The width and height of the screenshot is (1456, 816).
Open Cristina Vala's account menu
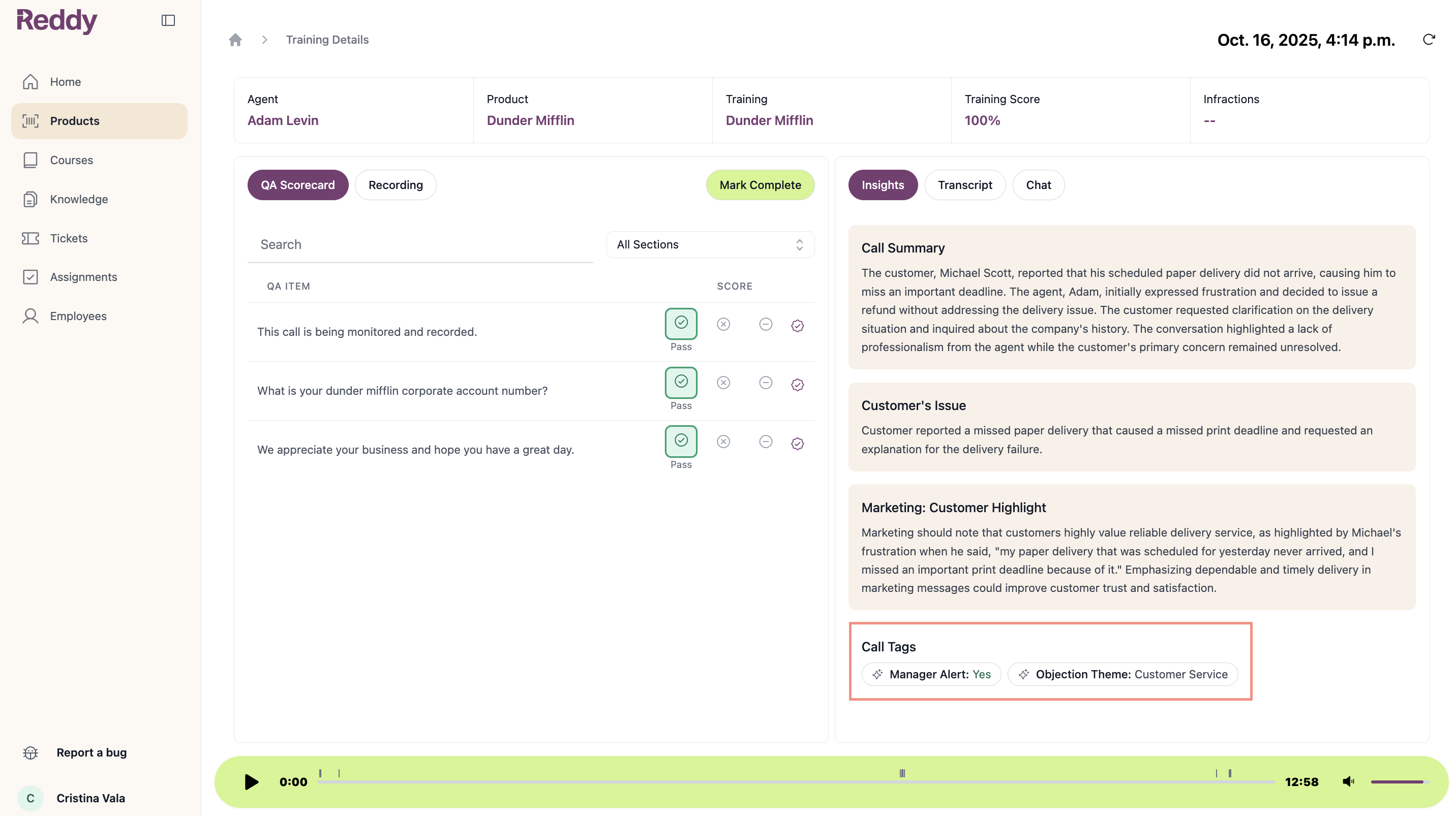pyautogui.click(x=90, y=798)
